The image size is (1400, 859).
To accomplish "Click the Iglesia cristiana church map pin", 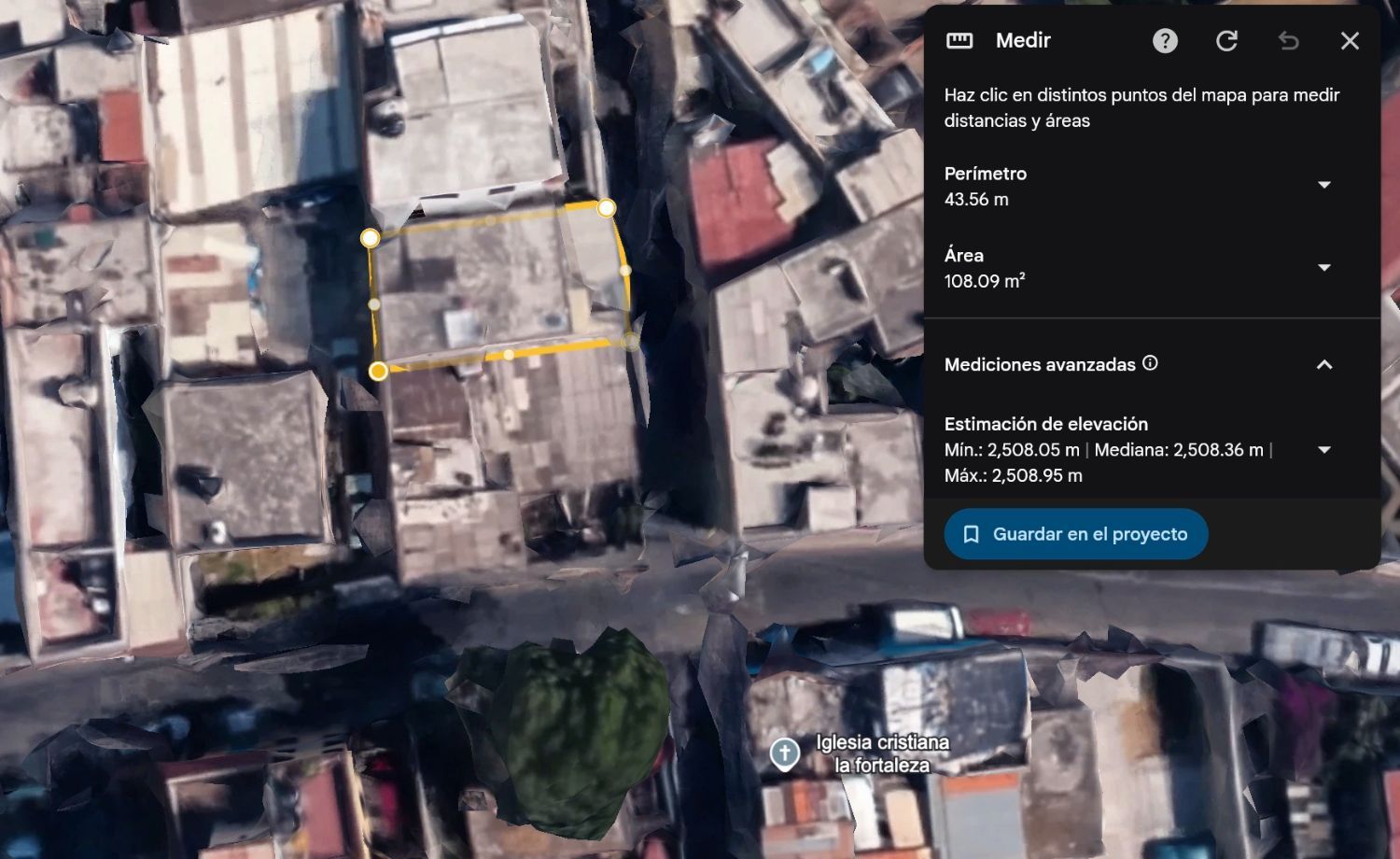I will point(785,753).
